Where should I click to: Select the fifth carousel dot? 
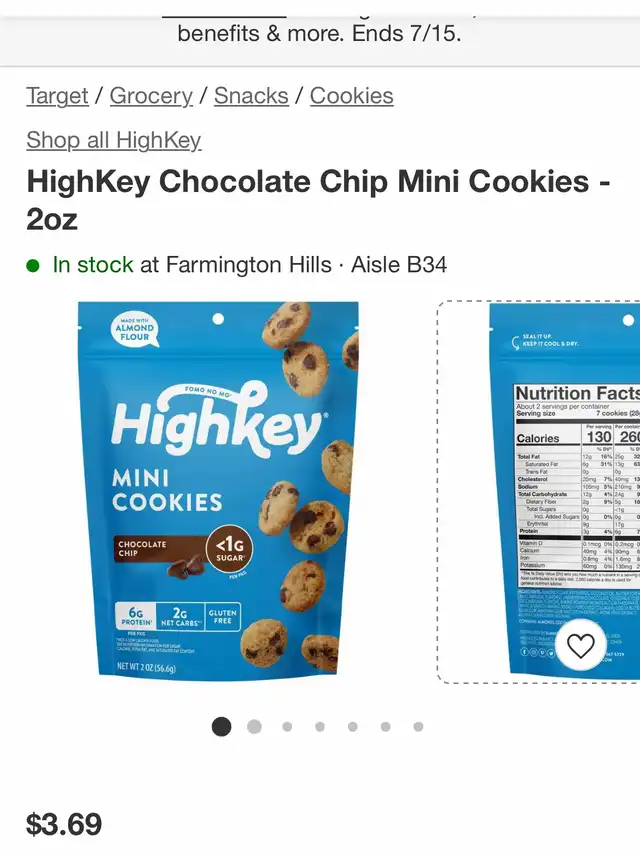tap(353, 726)
